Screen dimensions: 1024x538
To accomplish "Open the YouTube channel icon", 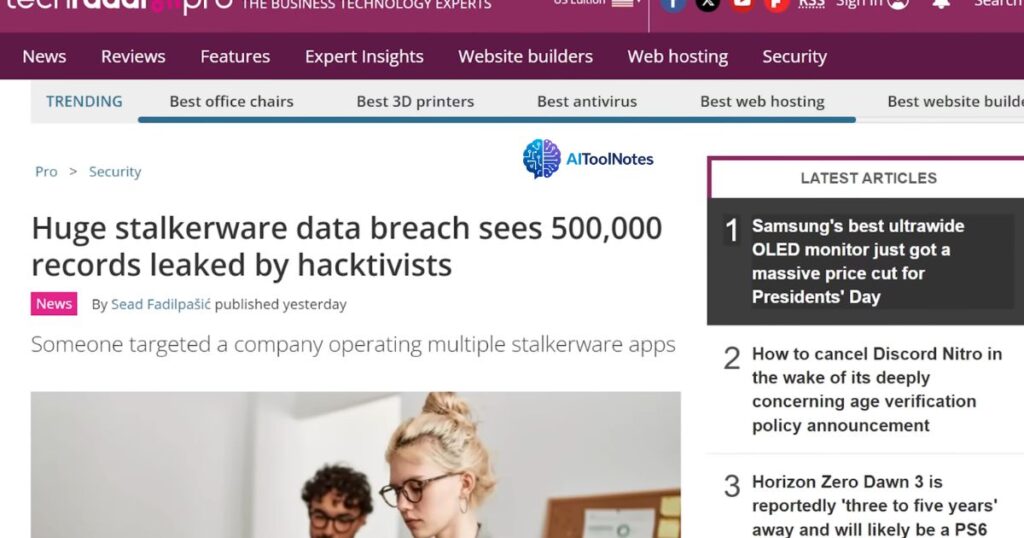I will pyautogui.click(x=741, y=3).
